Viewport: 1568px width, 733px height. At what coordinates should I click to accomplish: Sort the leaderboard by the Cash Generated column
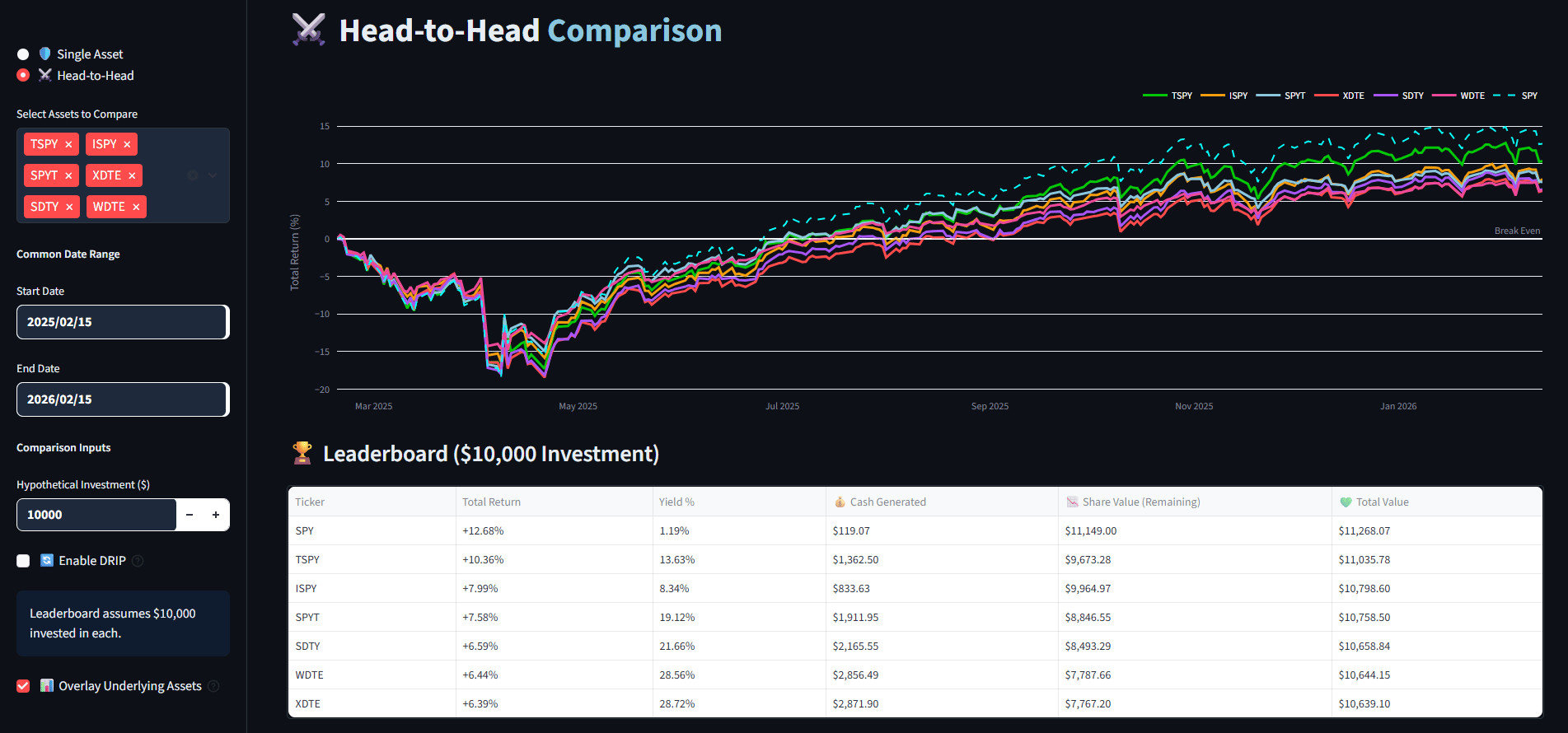click(x=942, y=502)
